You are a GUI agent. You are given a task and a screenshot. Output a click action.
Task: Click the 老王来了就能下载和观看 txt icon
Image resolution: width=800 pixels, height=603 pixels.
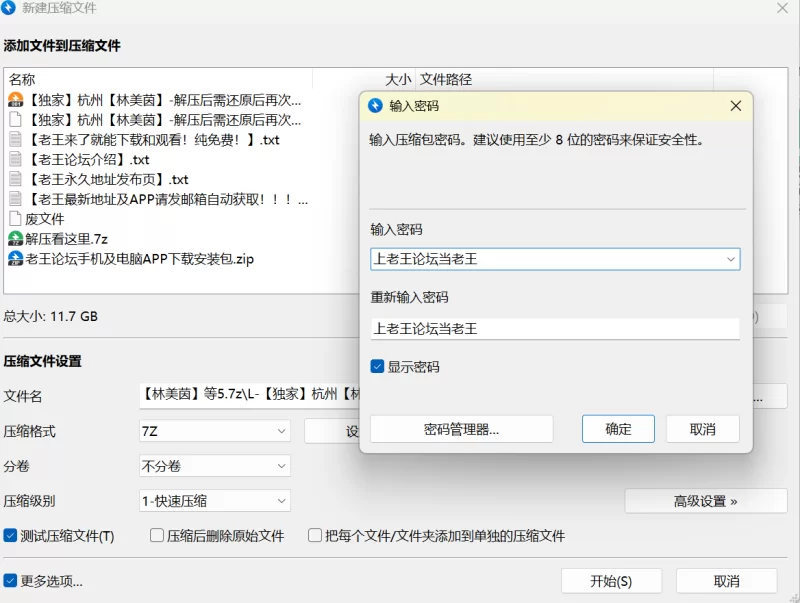(15, 140)
